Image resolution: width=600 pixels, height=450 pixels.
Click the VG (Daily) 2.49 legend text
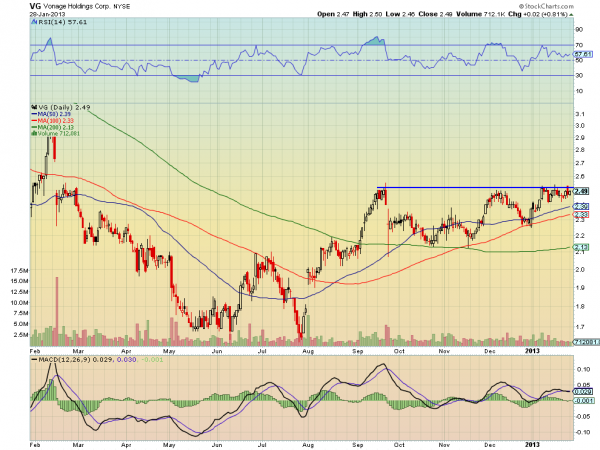[64, 108]
